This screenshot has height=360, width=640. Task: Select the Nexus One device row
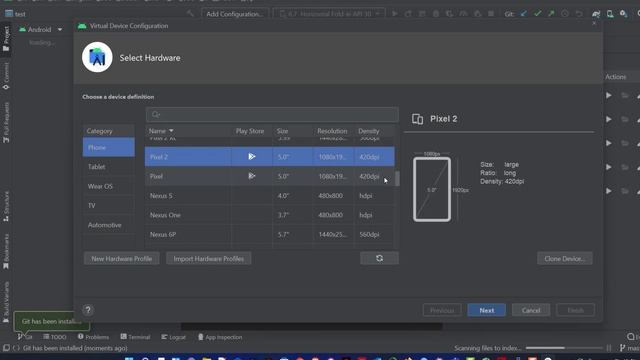click(270, 215)
